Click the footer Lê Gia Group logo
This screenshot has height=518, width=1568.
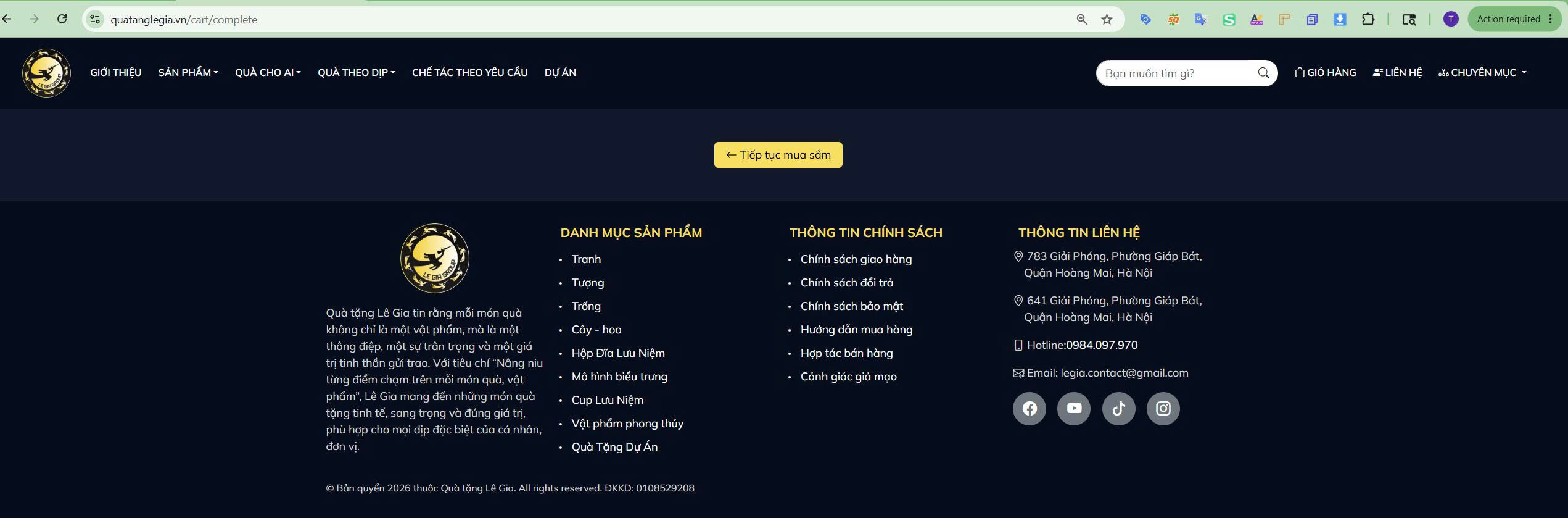[435, 258]
